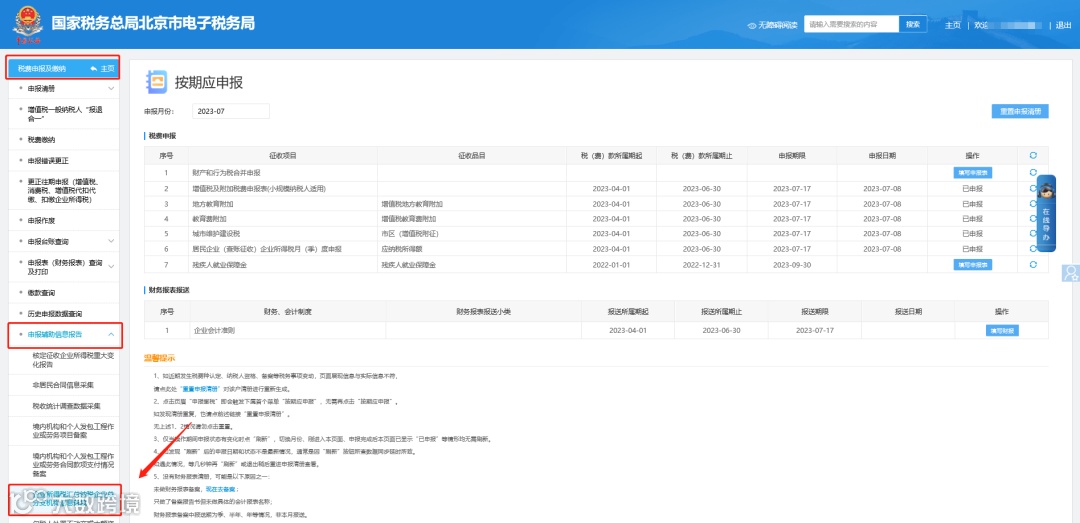Expand the 申报清册 sidebar menu

tap(111, 88)
